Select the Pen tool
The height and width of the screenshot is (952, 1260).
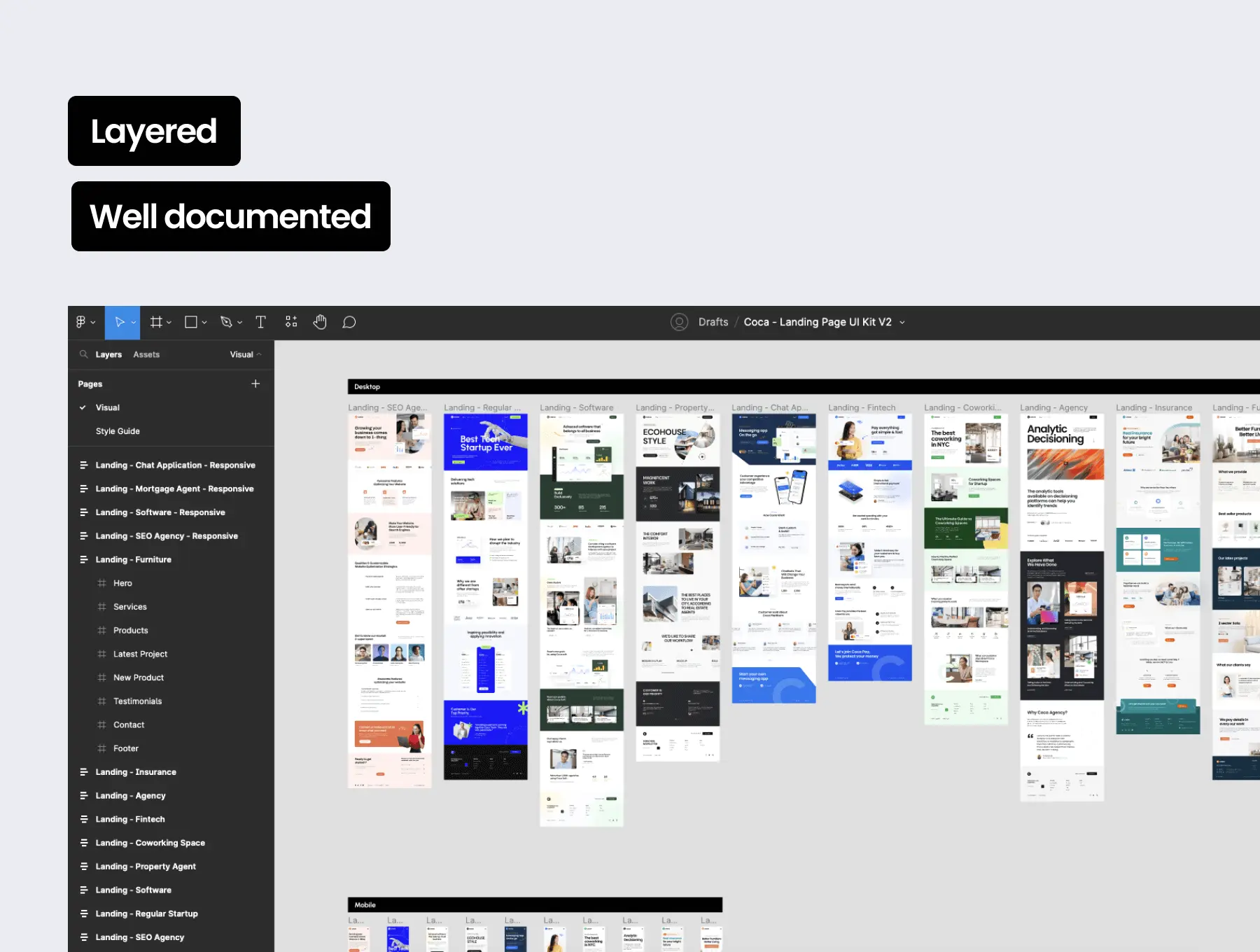coord(226,322)
